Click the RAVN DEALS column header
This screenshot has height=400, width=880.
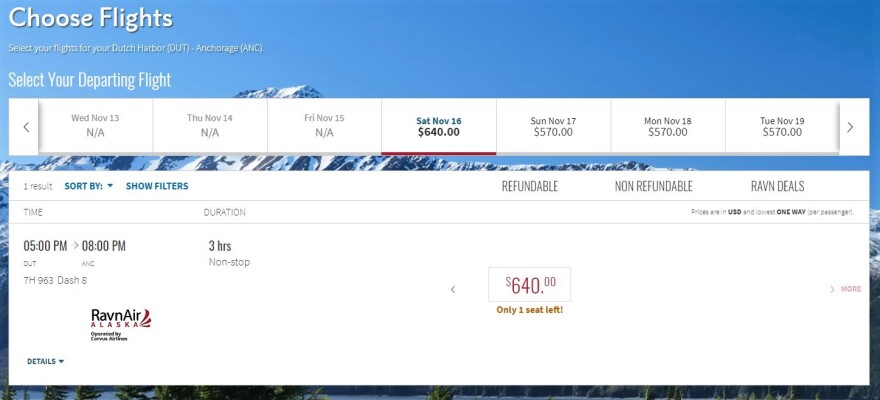point(777,186)
